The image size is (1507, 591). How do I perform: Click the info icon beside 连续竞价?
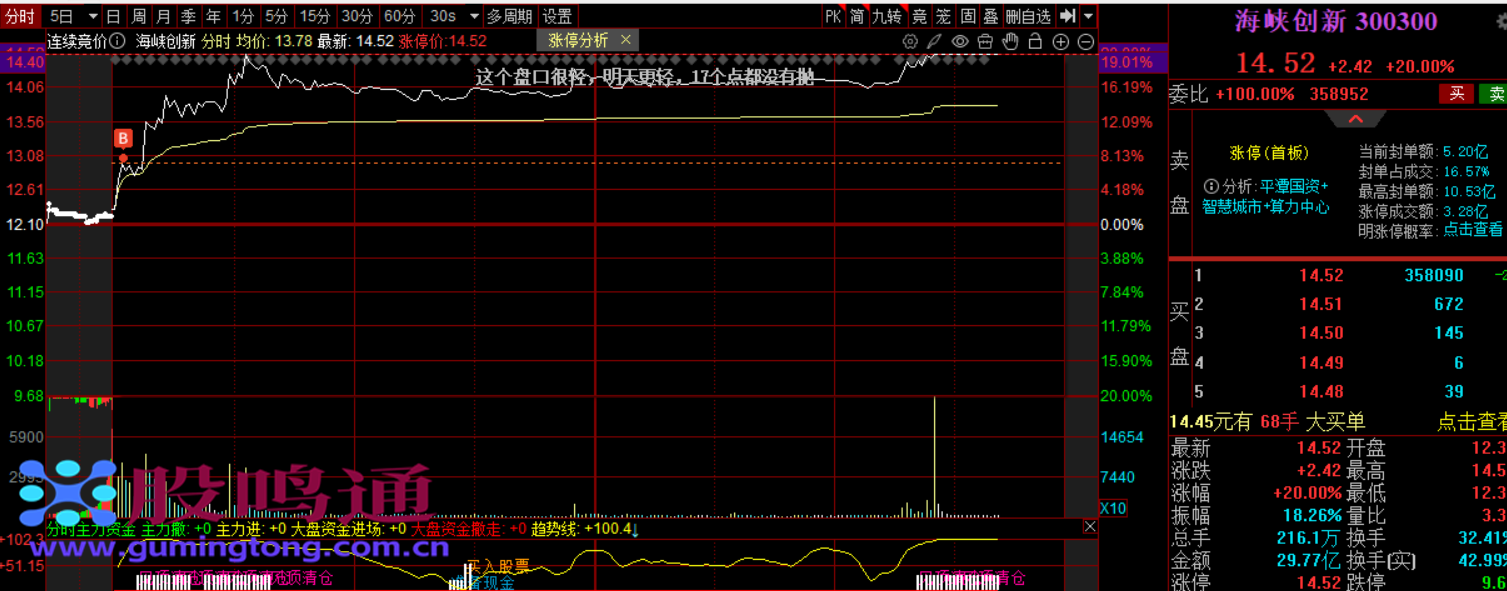(118, 41)
